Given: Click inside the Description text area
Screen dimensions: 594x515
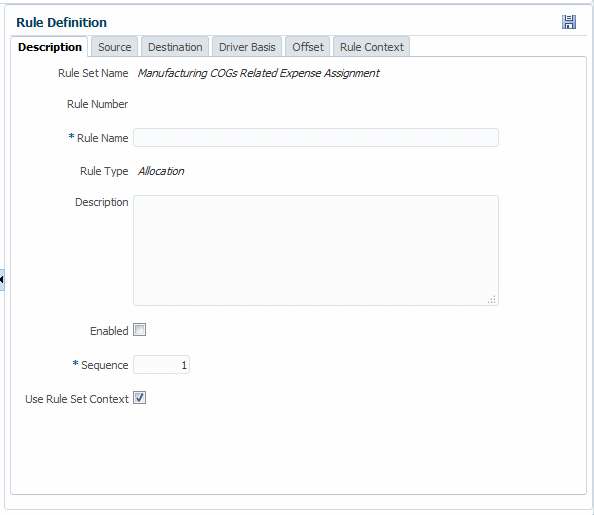Looking at the screenshot, I should click(316, 250).
